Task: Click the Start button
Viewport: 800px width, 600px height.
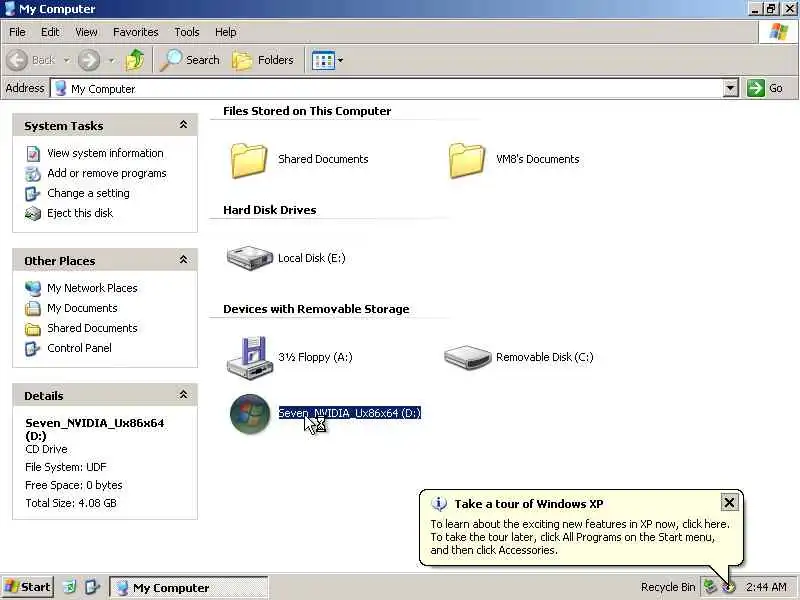Action: pyautogui.click(x=28, y=587)
